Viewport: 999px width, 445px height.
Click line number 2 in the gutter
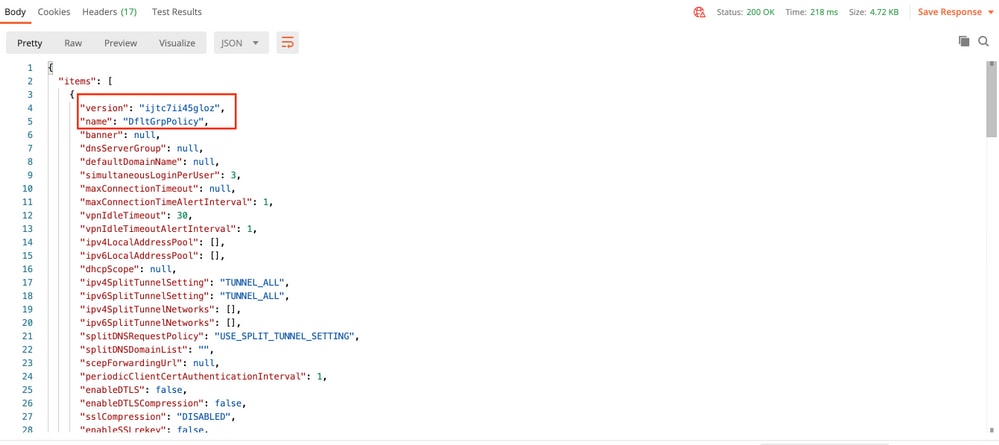click(31, 81)
